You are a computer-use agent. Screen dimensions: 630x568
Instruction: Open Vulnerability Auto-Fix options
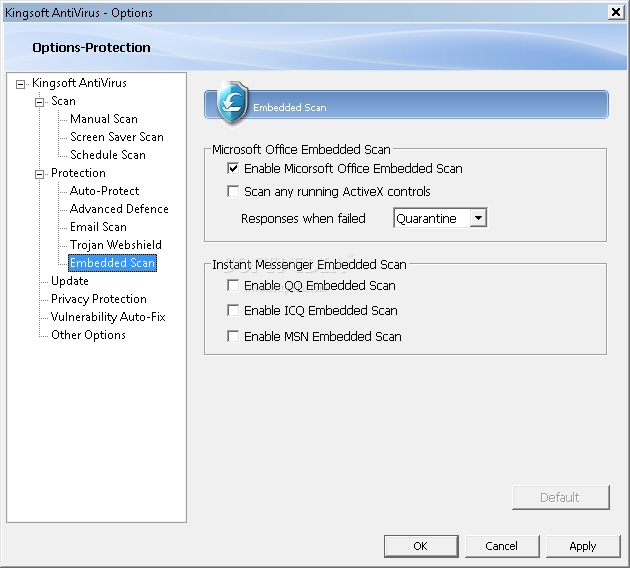[x=108, y=317]
